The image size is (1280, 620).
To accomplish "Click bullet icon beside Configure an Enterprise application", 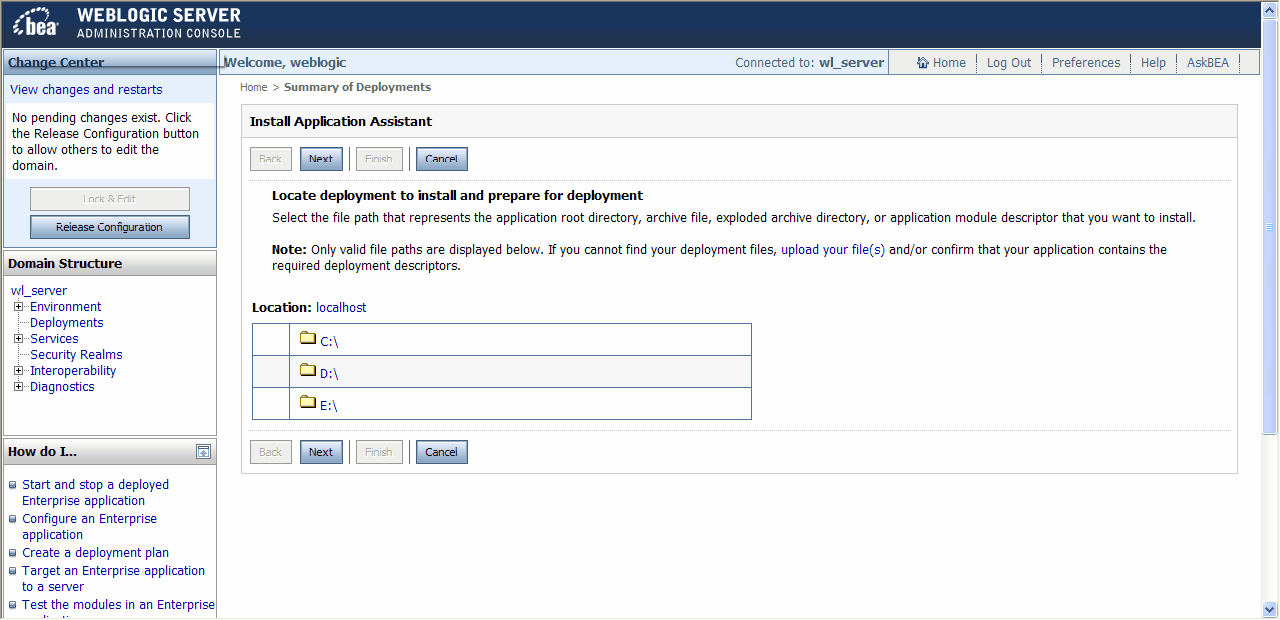I will point(13,519).
